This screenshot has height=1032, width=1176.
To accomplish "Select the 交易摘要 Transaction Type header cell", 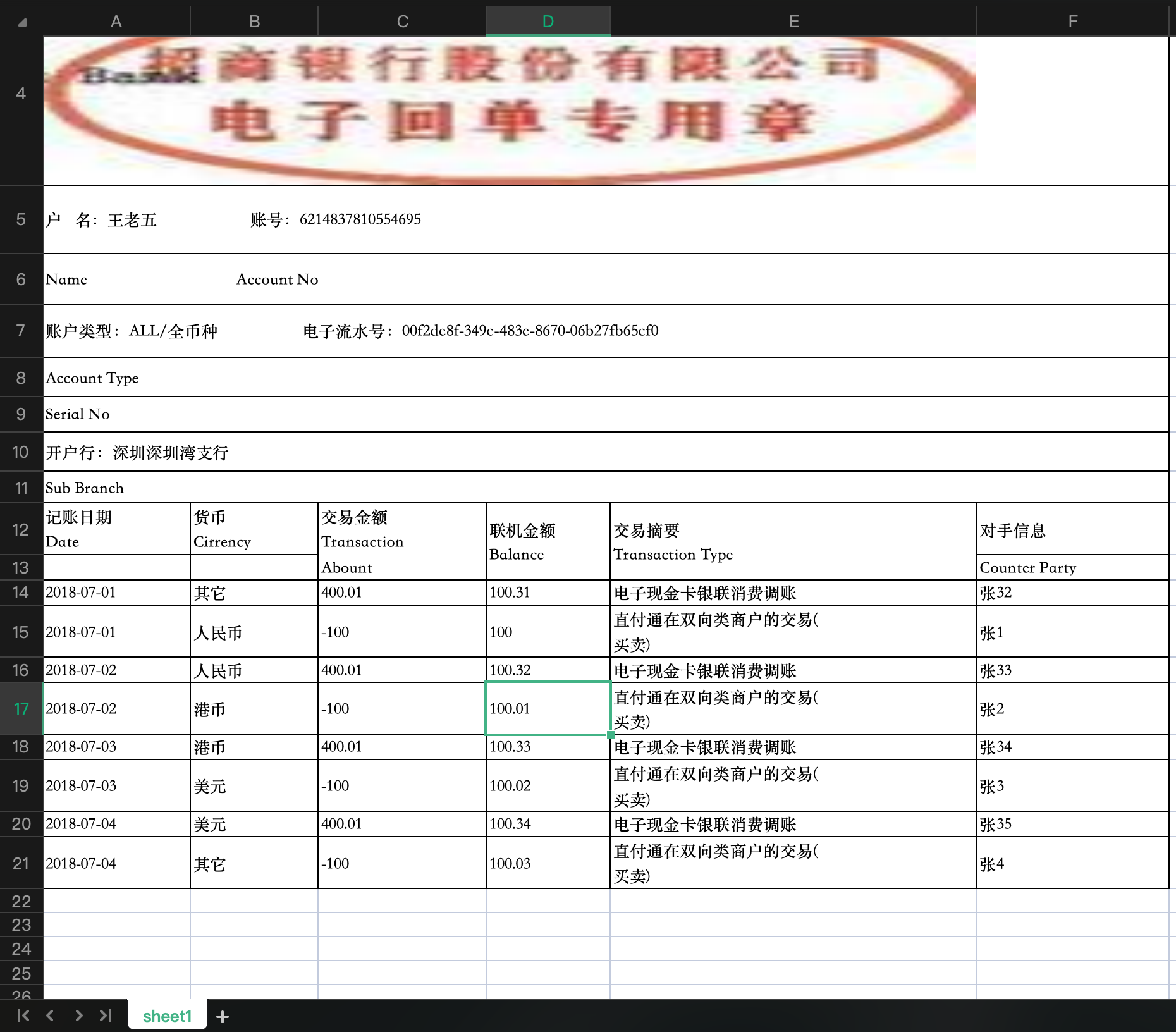I will (x=793, y=541).
